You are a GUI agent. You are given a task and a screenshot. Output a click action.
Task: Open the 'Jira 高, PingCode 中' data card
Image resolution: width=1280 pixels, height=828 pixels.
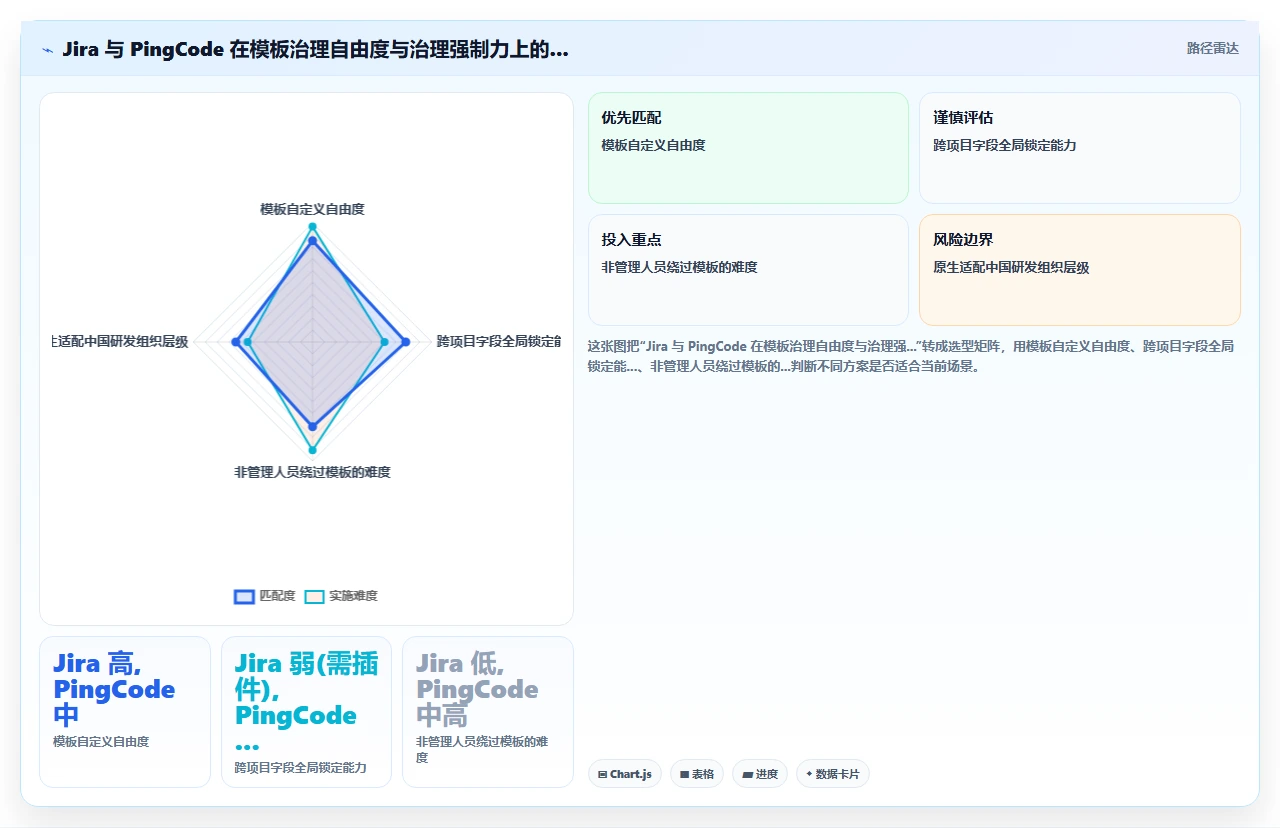(x=125, y=712)
